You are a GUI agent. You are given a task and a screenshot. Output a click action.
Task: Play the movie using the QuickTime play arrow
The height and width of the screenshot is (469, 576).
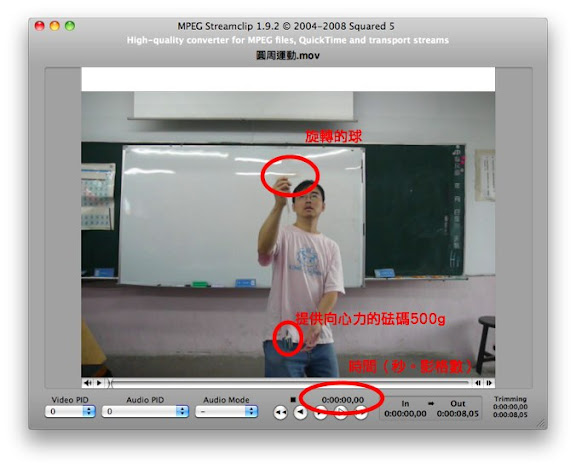pyautogui.click(x=99, y=383)
